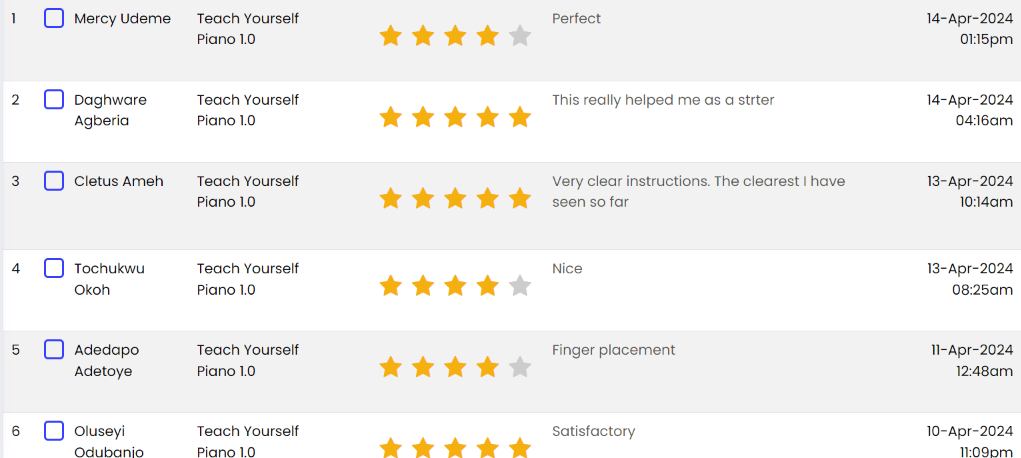Click the gray fifth star for Adedapo Adetoye
Viewport: 1021px width, 458px height.
519,368
